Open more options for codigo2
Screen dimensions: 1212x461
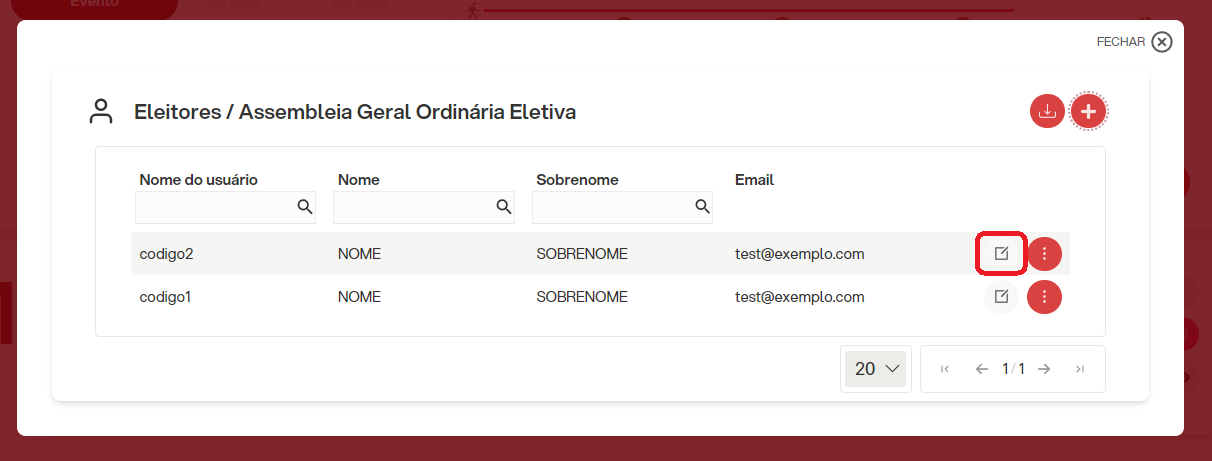1044,254
